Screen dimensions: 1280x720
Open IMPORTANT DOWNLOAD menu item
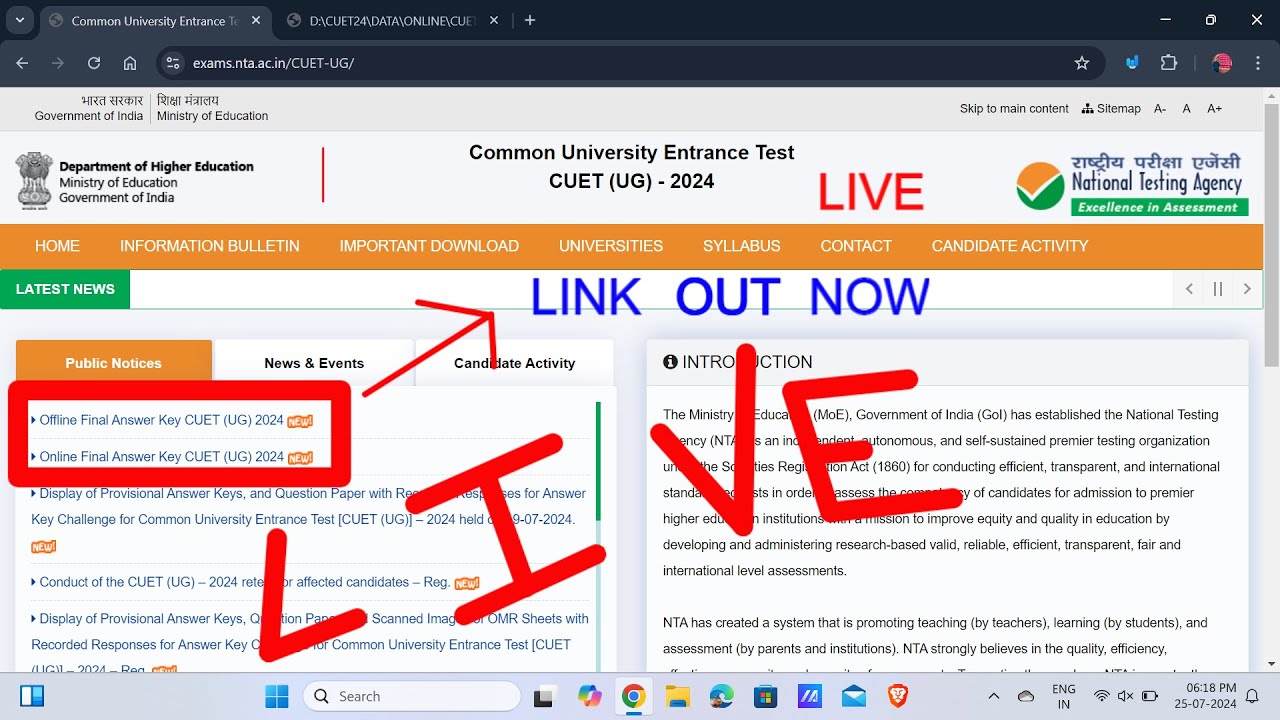tap(429, 246)
